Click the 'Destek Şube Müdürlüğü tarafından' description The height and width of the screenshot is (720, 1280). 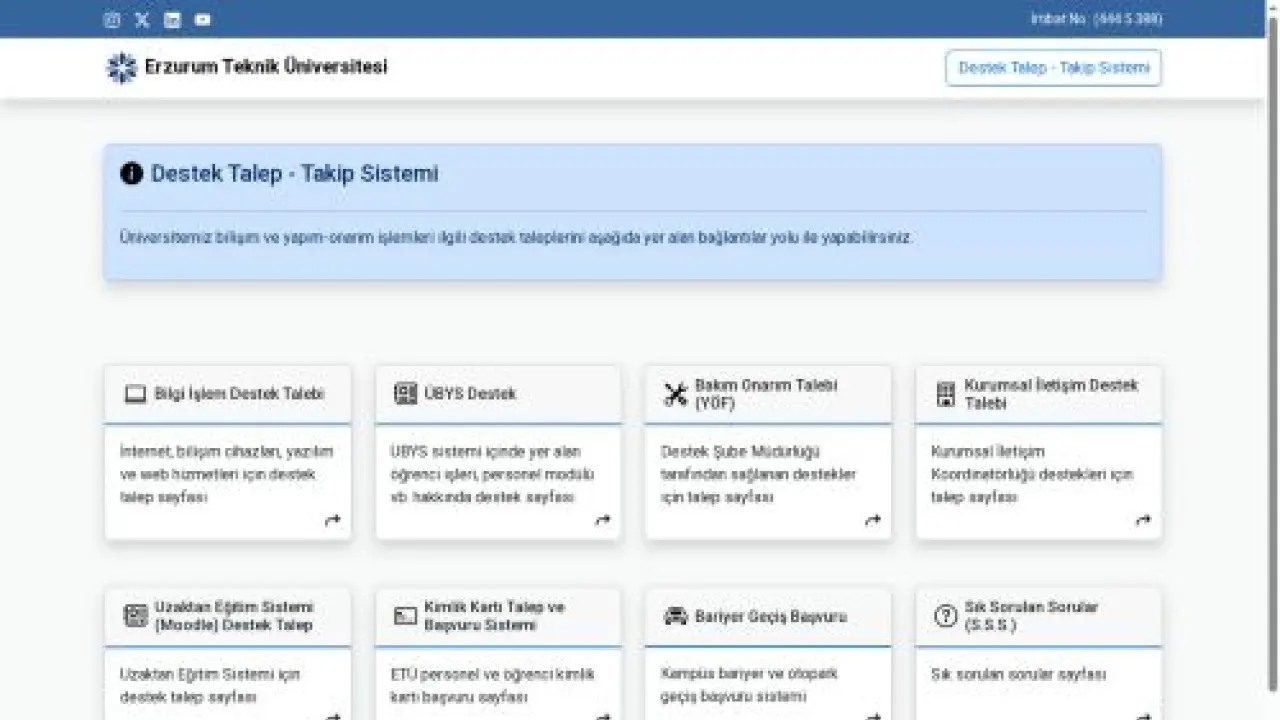click(x=759, y=474)
